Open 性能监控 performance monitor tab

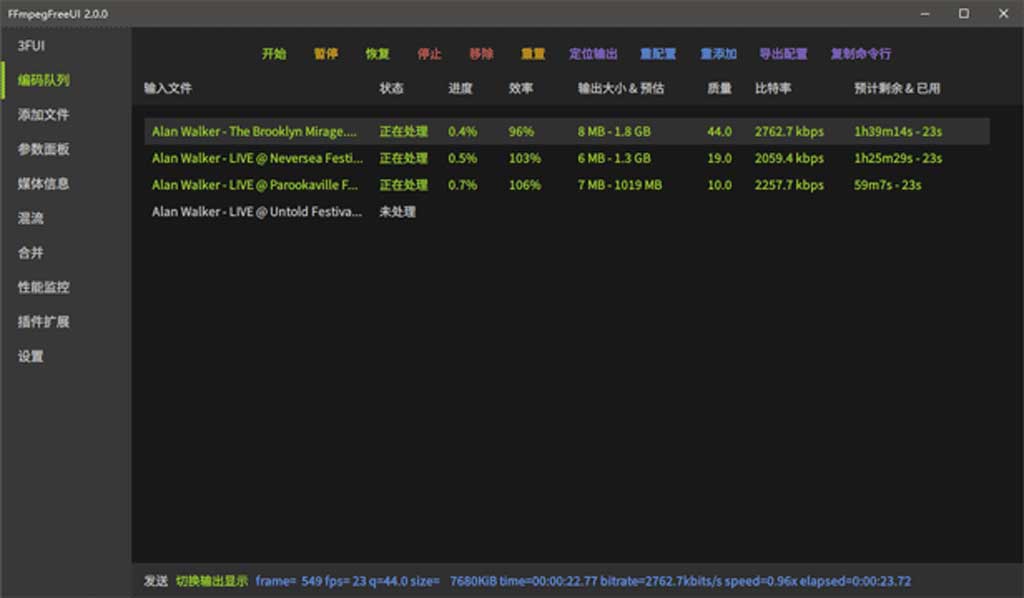(44, 287)
